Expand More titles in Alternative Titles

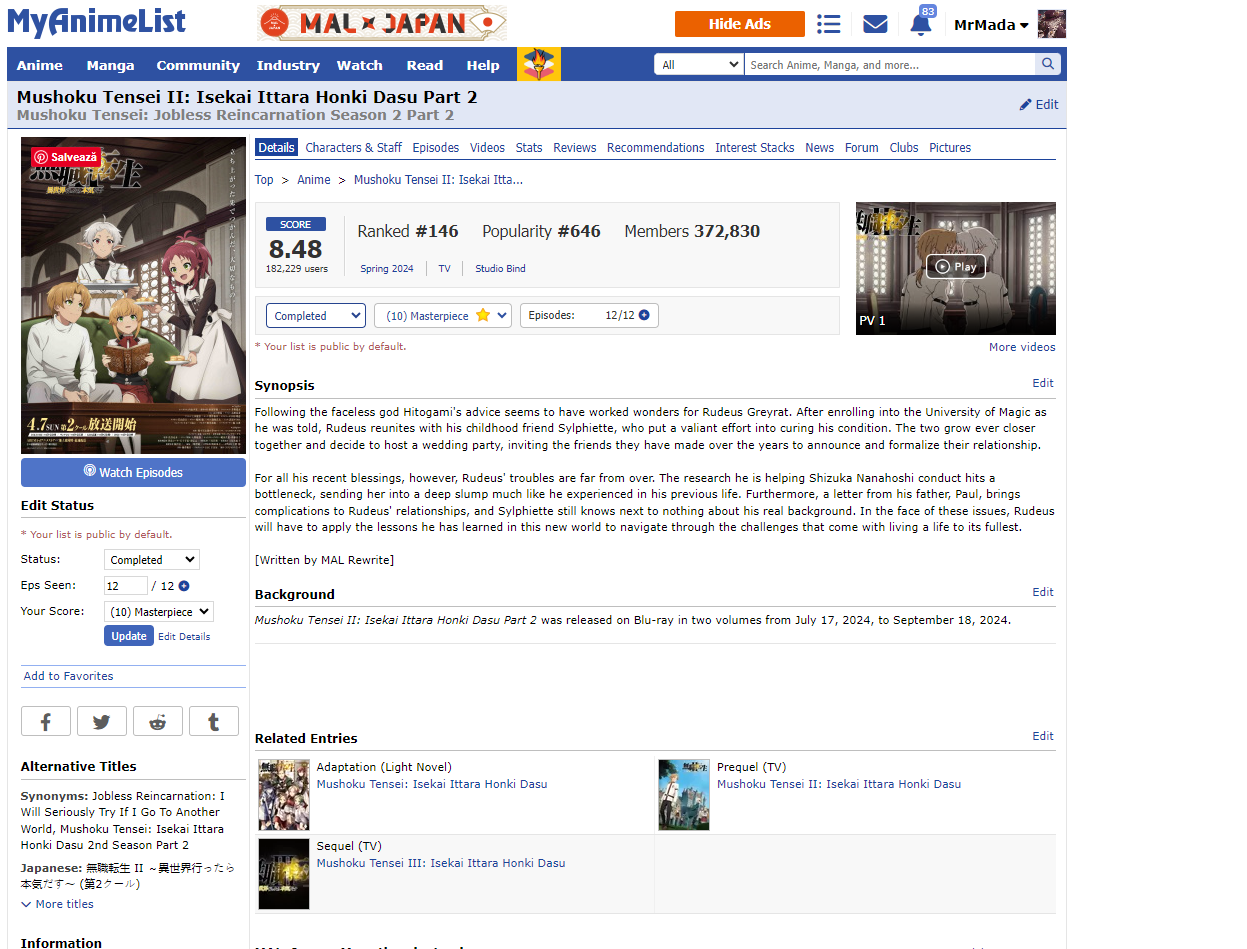tap(58, 904)
